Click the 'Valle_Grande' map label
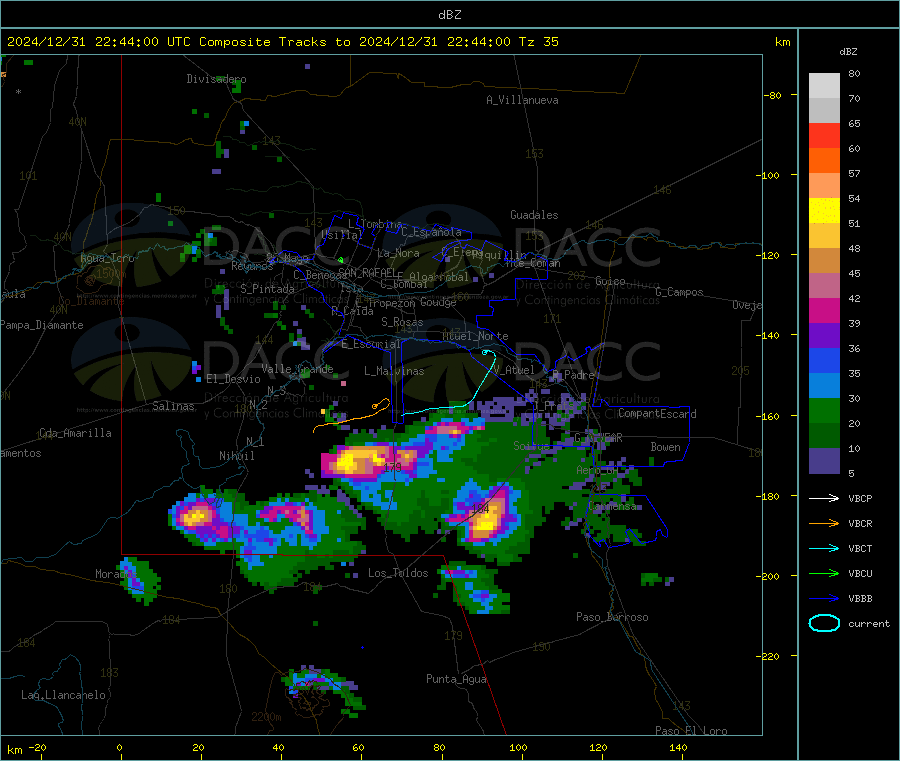Viewport: 900px width, 761px height. 297,368
